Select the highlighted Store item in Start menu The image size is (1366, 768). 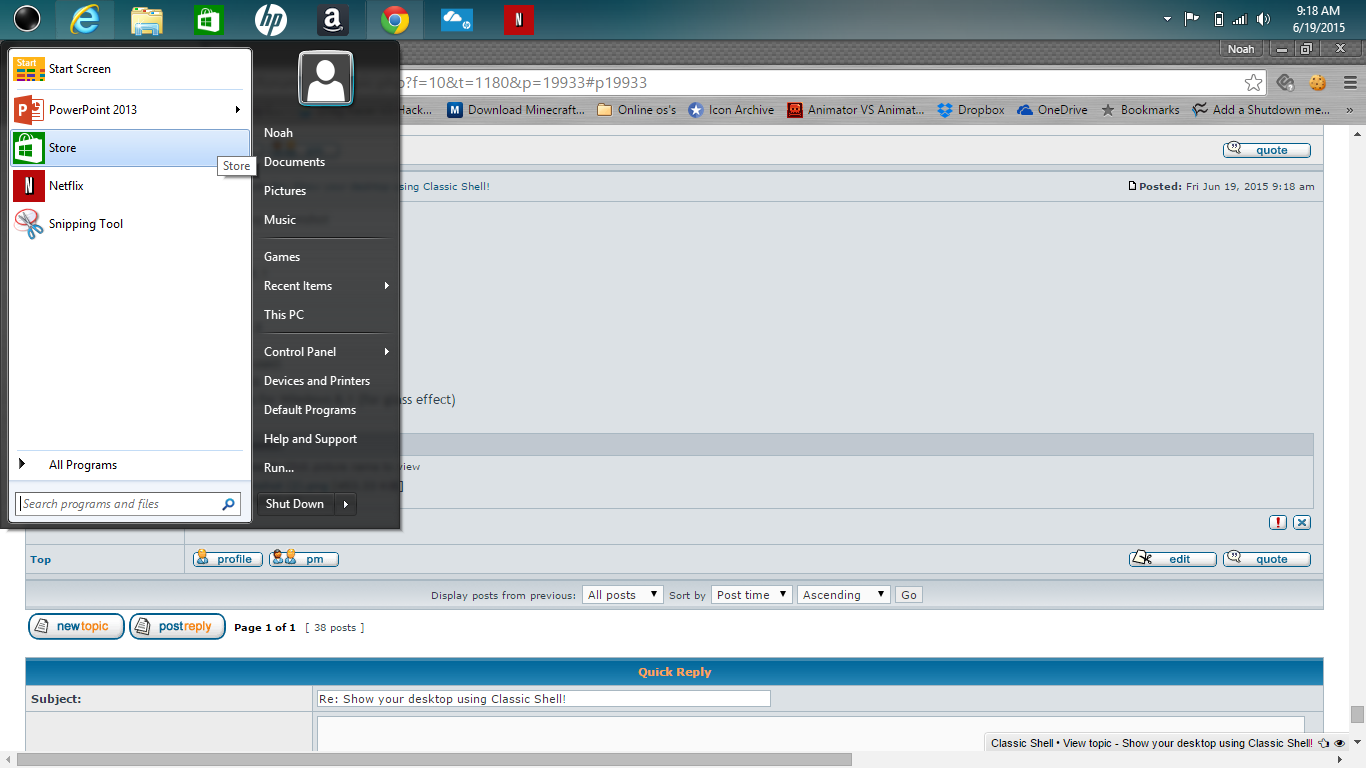[x=130, y=148]
